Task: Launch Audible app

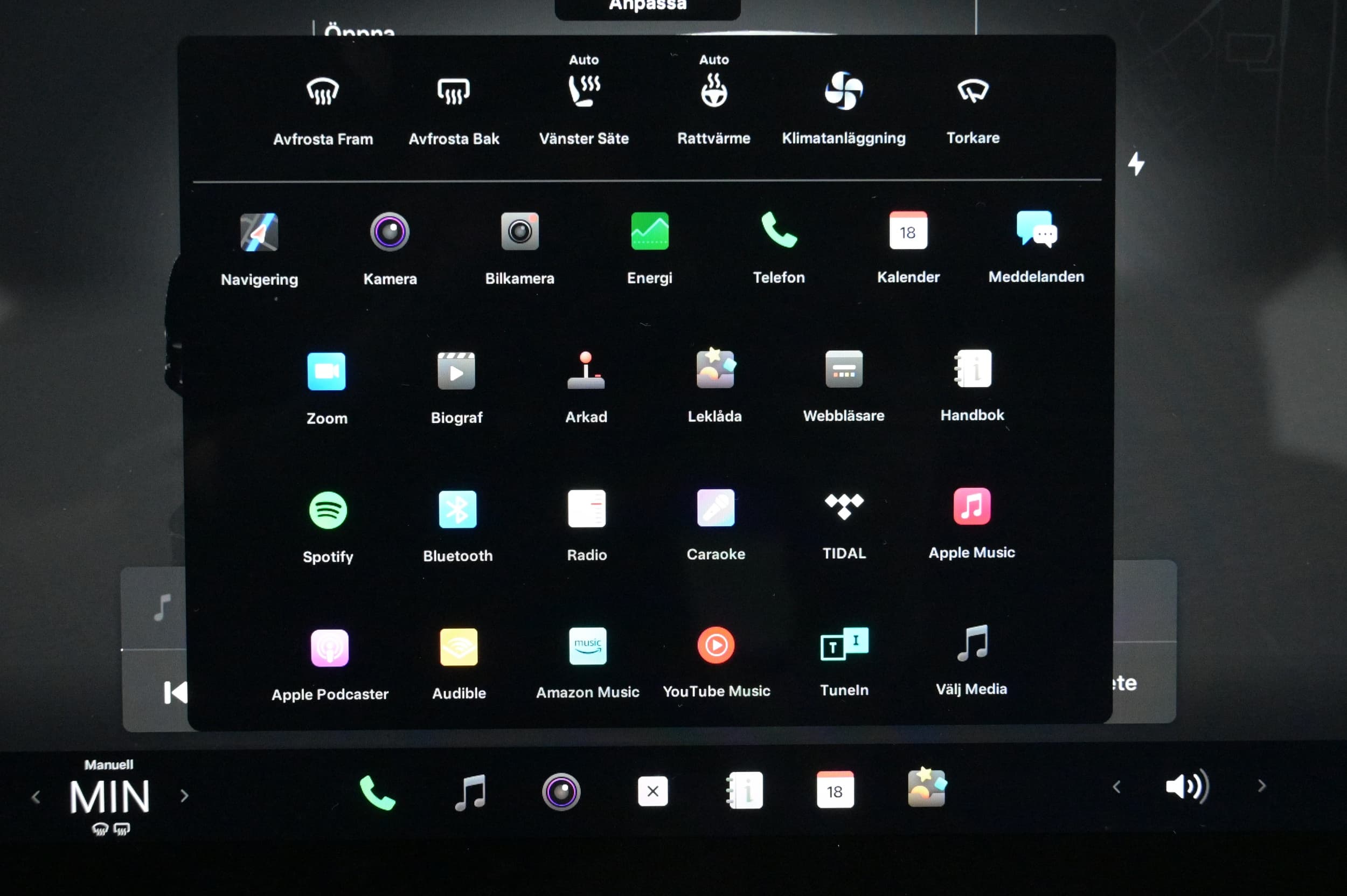Action: (459, 647)
